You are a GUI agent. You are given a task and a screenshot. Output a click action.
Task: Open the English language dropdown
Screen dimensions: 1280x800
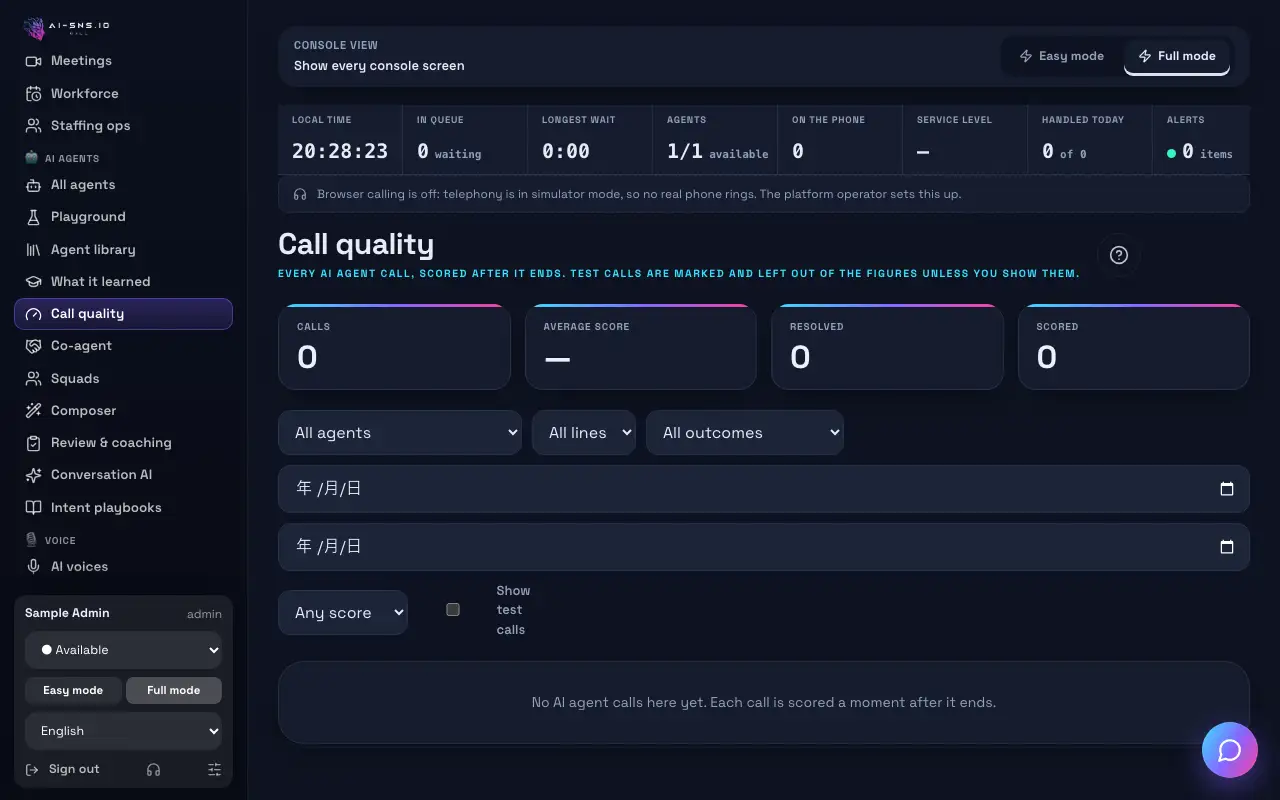click(x=123, y=731)
